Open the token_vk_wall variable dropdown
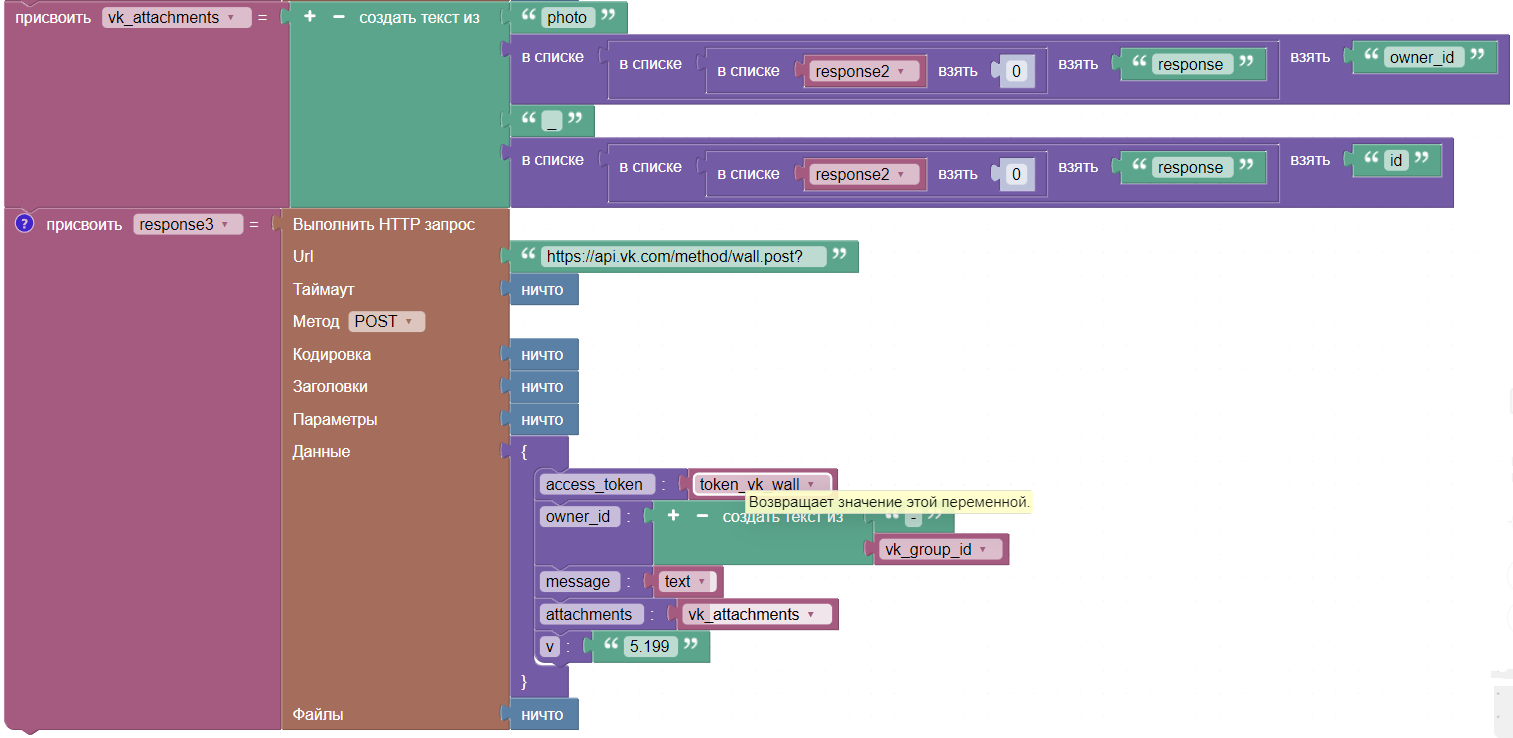The width and height of the screenshot is (1513, 738). [x=762, y=484]
